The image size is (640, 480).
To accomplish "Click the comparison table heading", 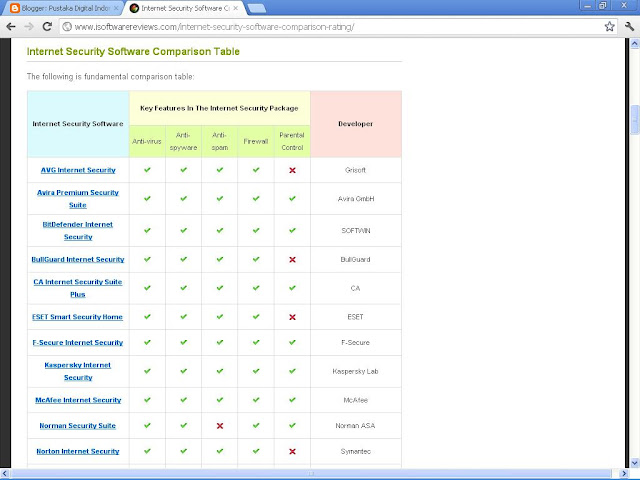I will tap(133, 52).
